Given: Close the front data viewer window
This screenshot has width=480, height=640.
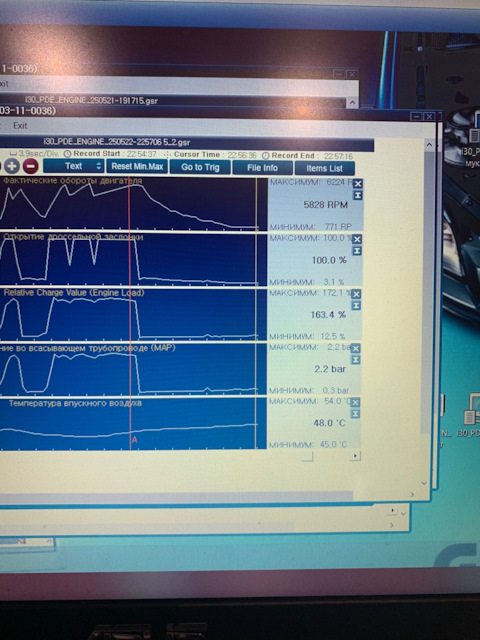Looking at the screenshot, I should pyautogui.click(x=429, y=117).
